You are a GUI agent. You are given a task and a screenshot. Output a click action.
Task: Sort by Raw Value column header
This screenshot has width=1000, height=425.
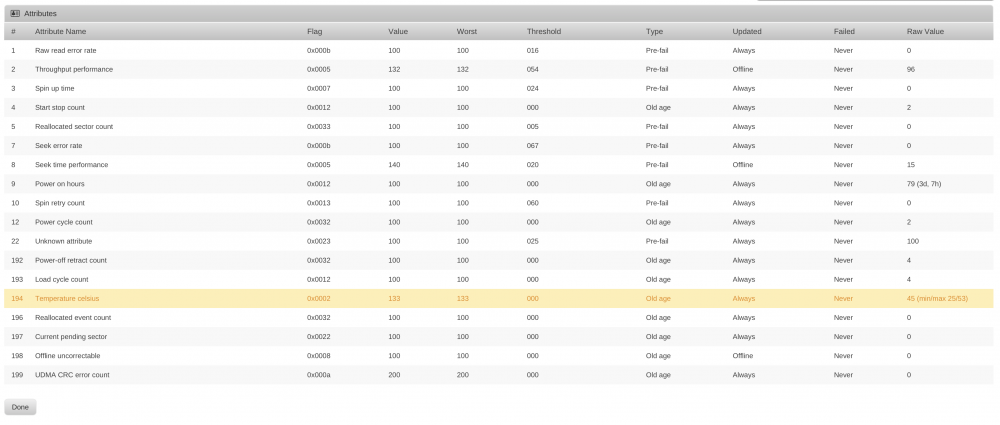925,31
